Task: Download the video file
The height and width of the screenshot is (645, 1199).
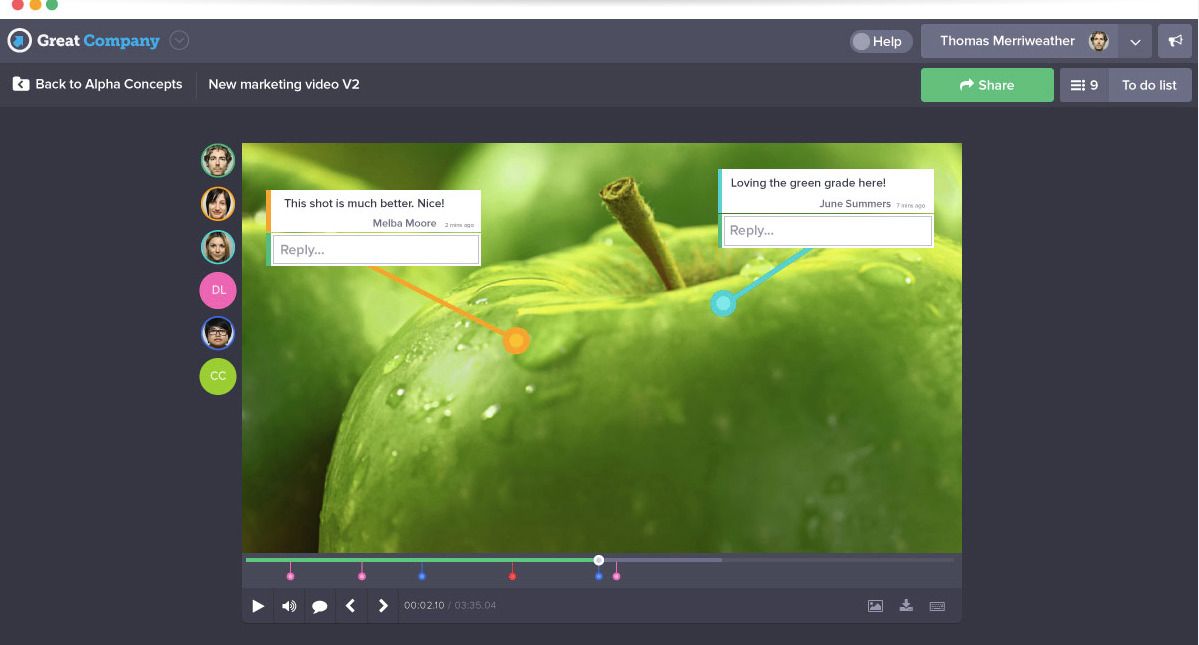Action: pyautogui.click(x=905, y=605)
